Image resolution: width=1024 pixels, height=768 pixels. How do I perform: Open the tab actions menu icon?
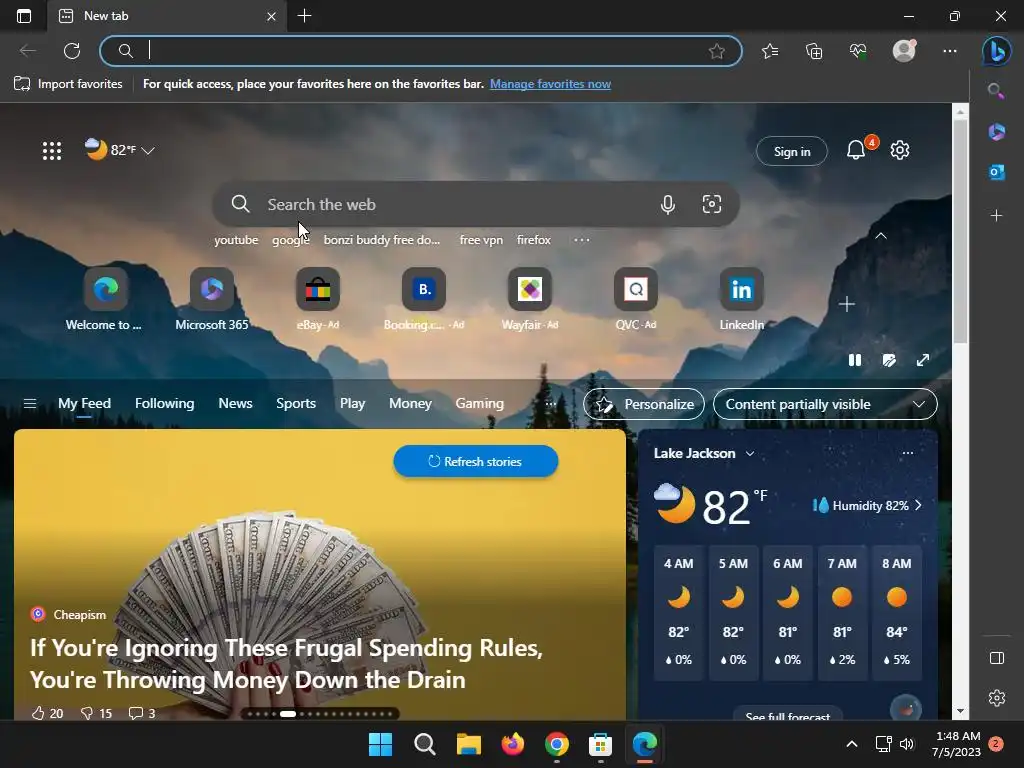(24, 16)
